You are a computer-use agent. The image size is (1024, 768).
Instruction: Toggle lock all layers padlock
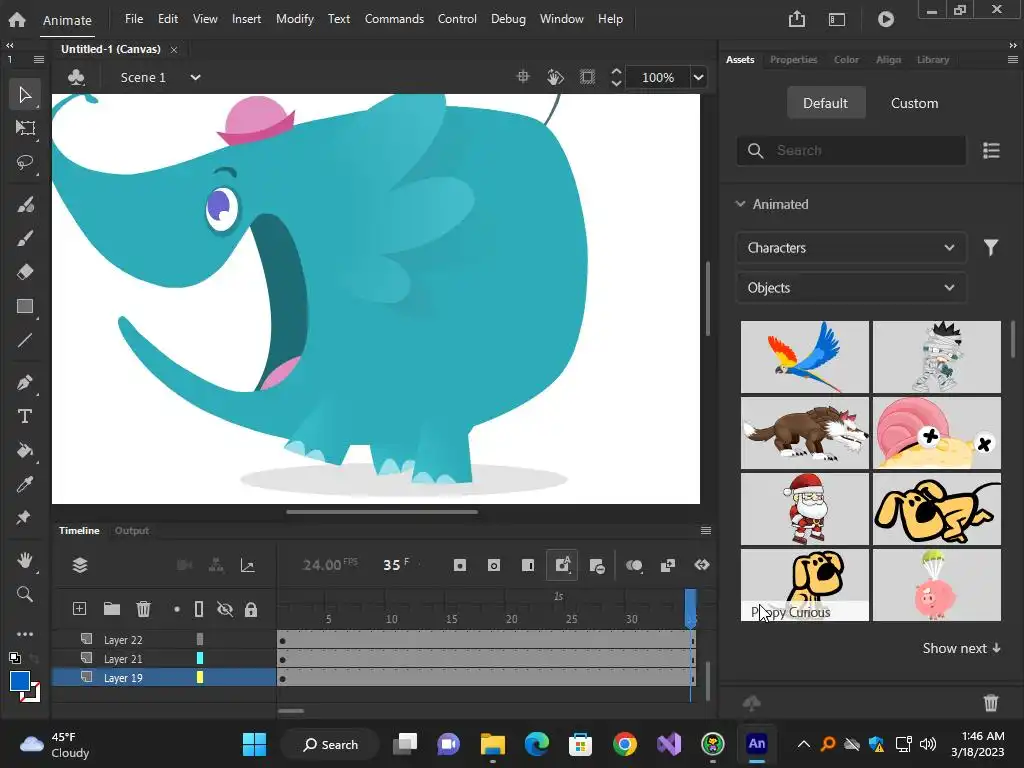click(x=251, y=609)
